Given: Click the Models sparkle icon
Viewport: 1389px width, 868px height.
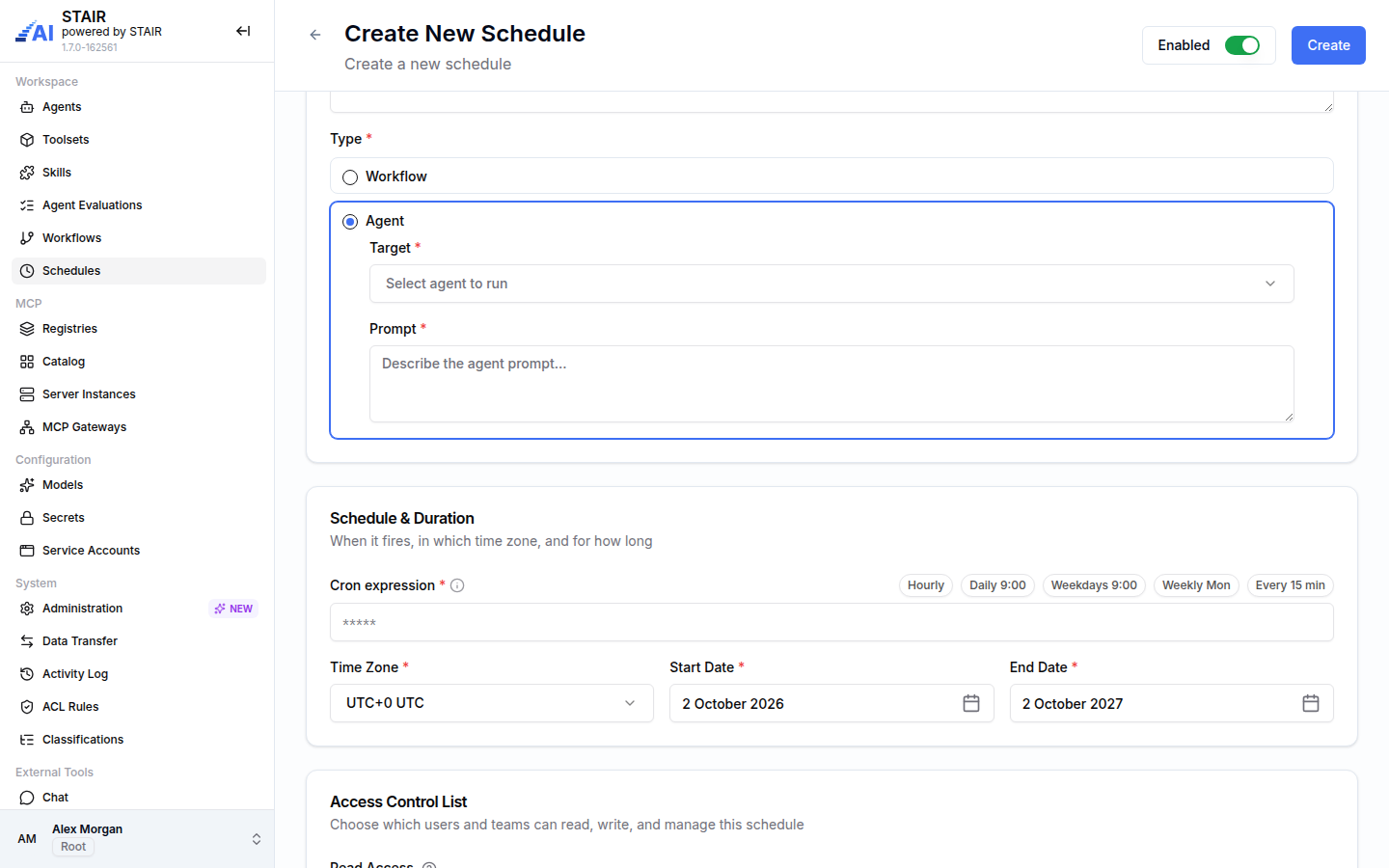Looking at the screenshot, I should point(27,485).
